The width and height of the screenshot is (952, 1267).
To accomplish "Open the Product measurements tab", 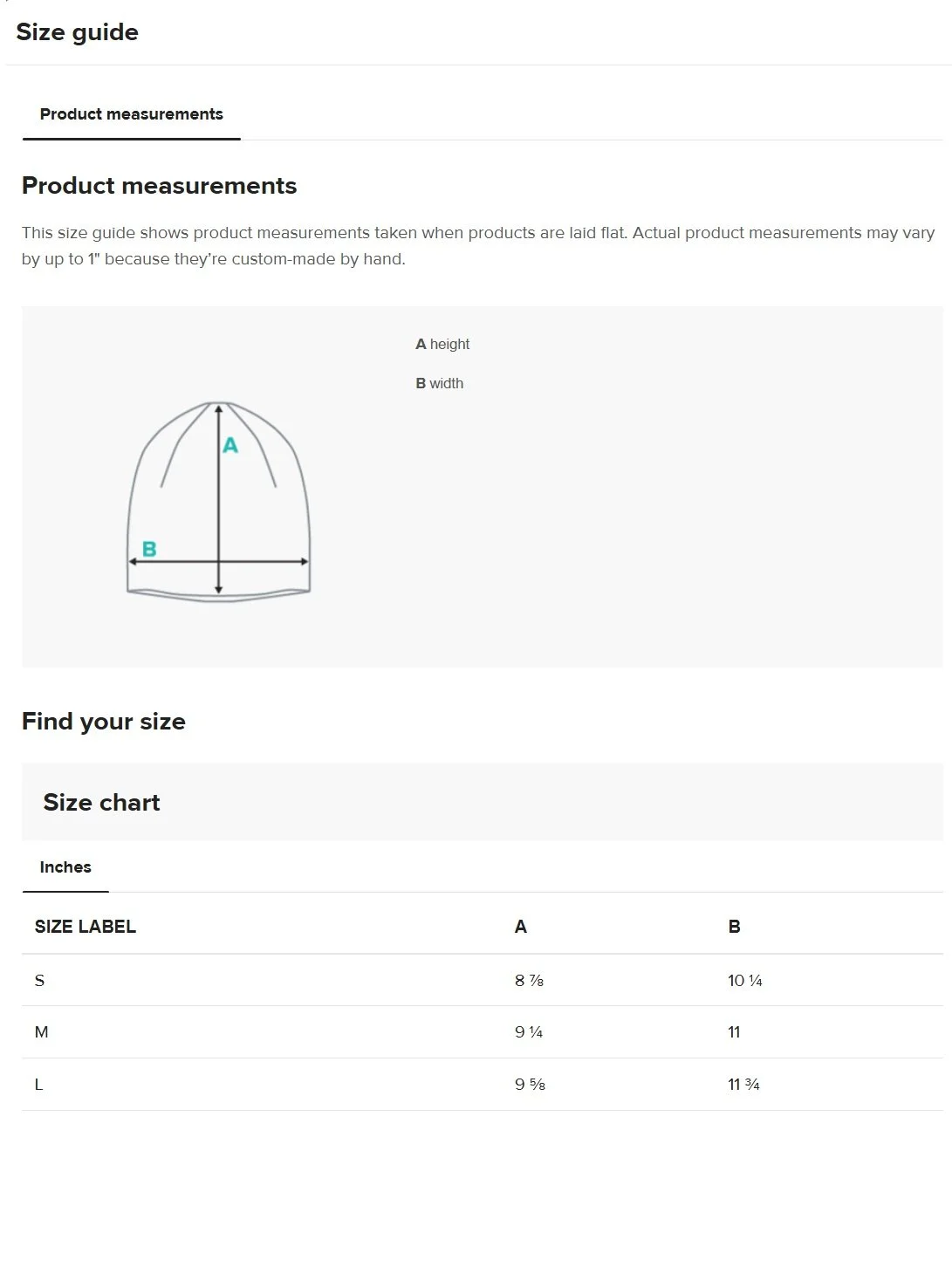I will tap(131, 114).
